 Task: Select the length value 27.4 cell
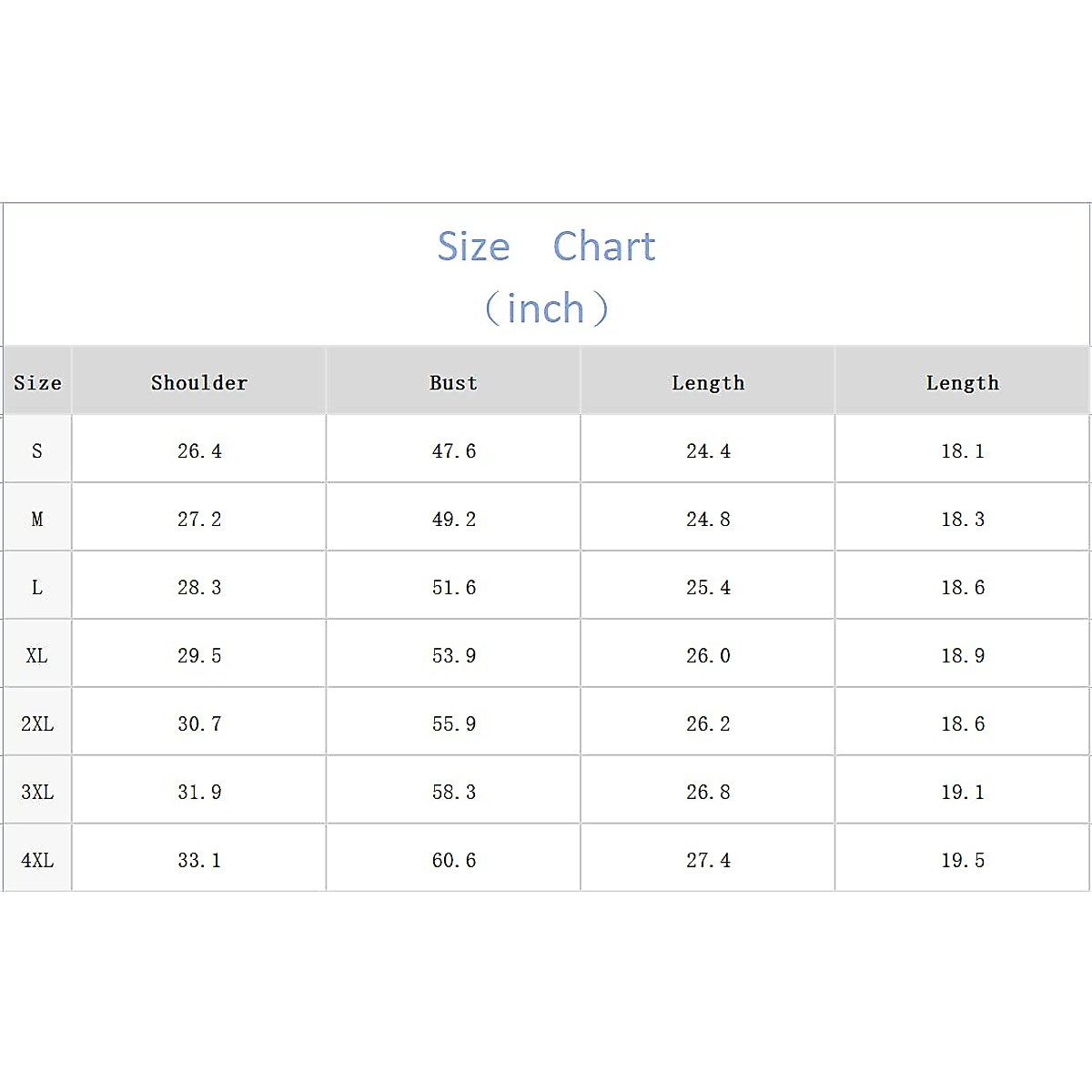point(708,861)
